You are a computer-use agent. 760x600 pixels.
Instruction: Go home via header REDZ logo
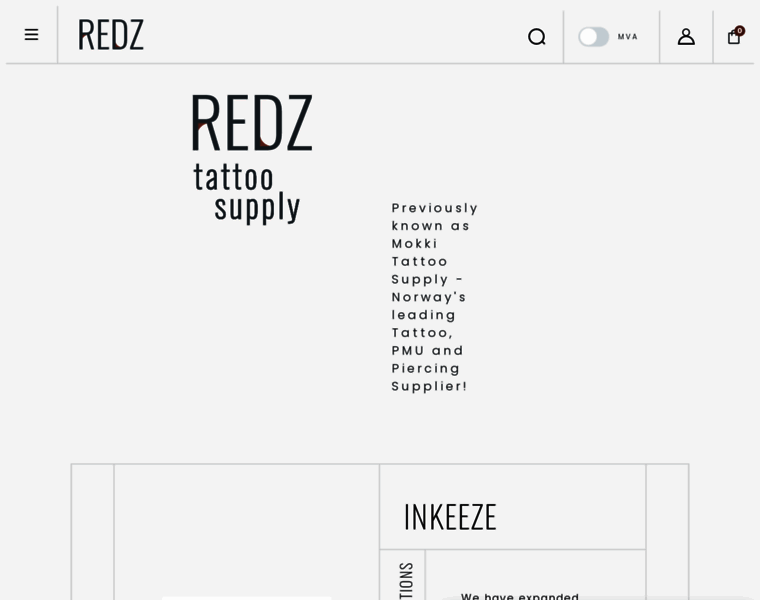[111, 34]
